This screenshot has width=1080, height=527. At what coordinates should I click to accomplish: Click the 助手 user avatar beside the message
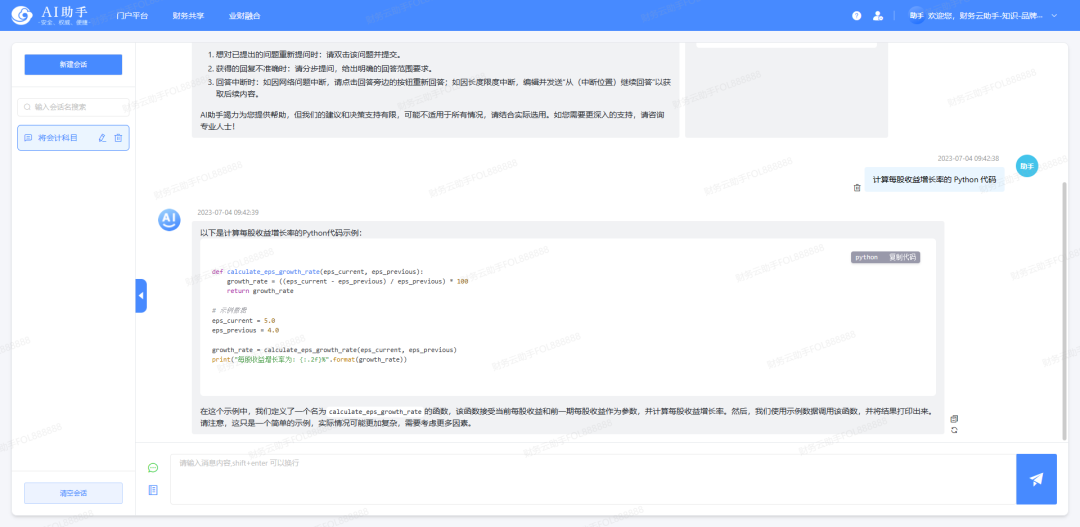coord(1026,166)
